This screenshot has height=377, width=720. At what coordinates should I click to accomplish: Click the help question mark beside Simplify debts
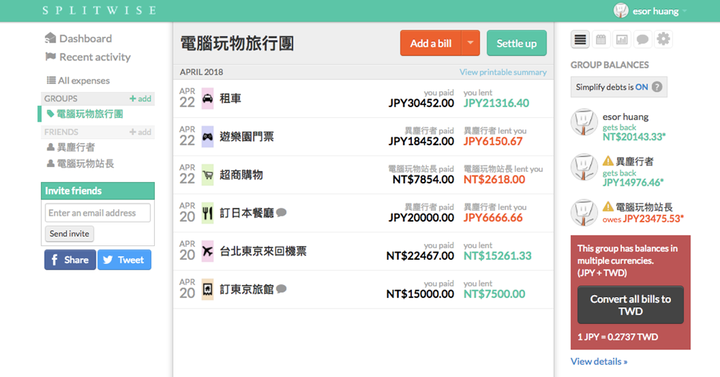click(657, 87)
